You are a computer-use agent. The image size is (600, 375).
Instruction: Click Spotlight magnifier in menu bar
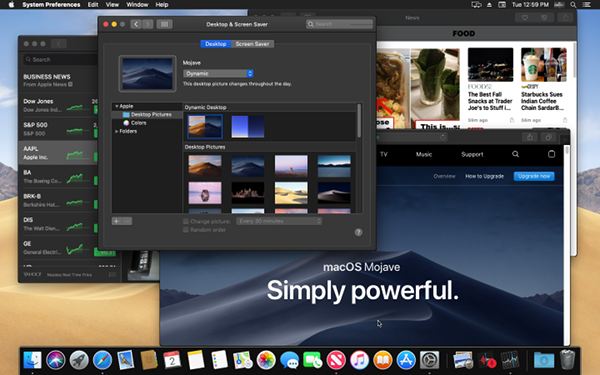pos(573,5)
